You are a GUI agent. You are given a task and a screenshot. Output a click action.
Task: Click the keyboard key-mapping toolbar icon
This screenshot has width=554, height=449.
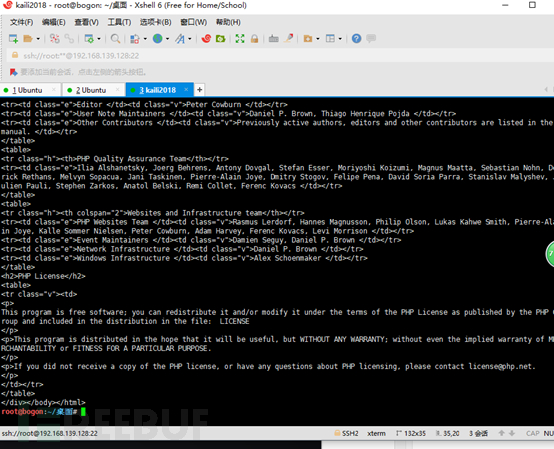(273, 39)
